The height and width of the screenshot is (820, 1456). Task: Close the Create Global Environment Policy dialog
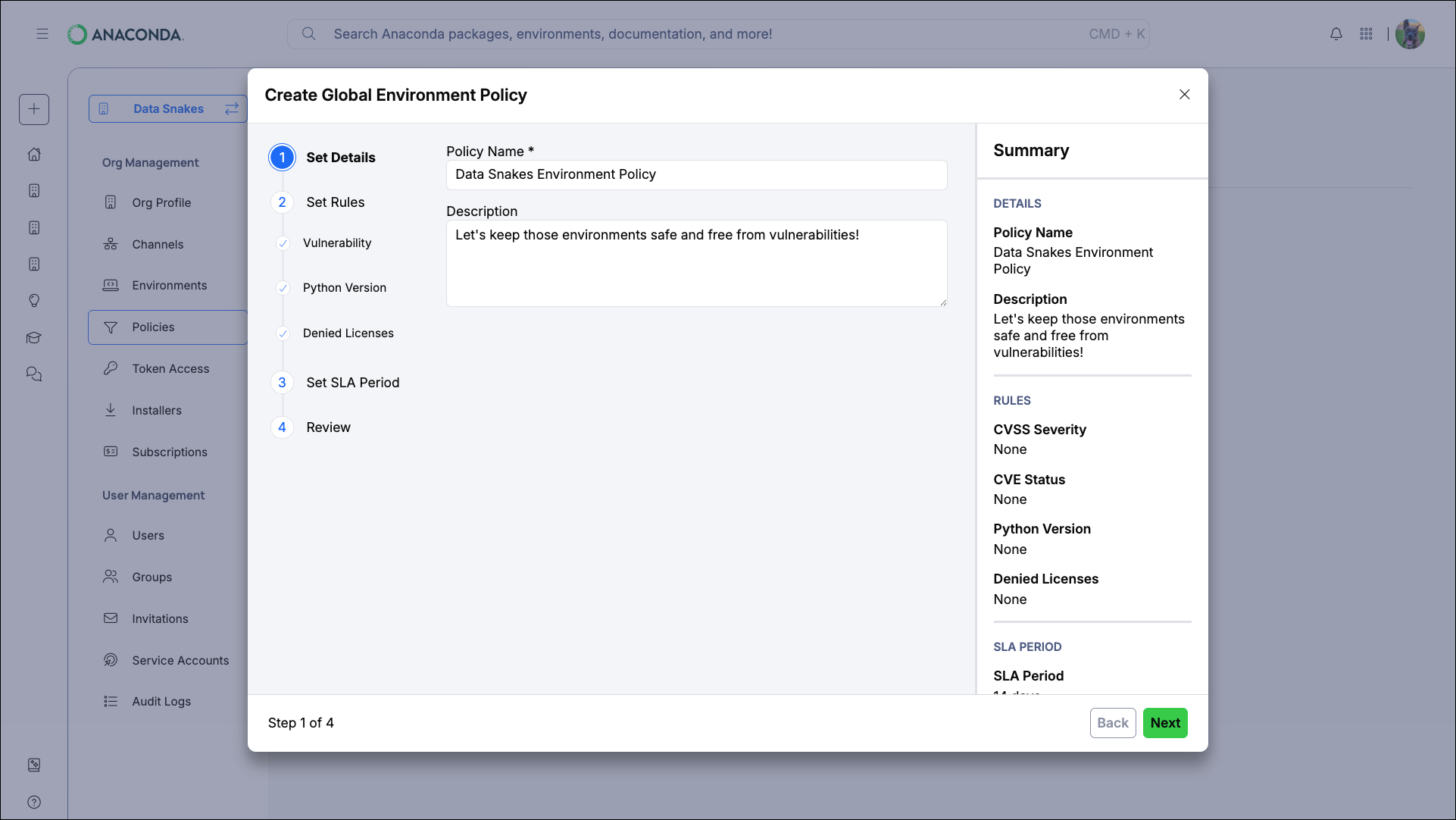click(1185, 95)
